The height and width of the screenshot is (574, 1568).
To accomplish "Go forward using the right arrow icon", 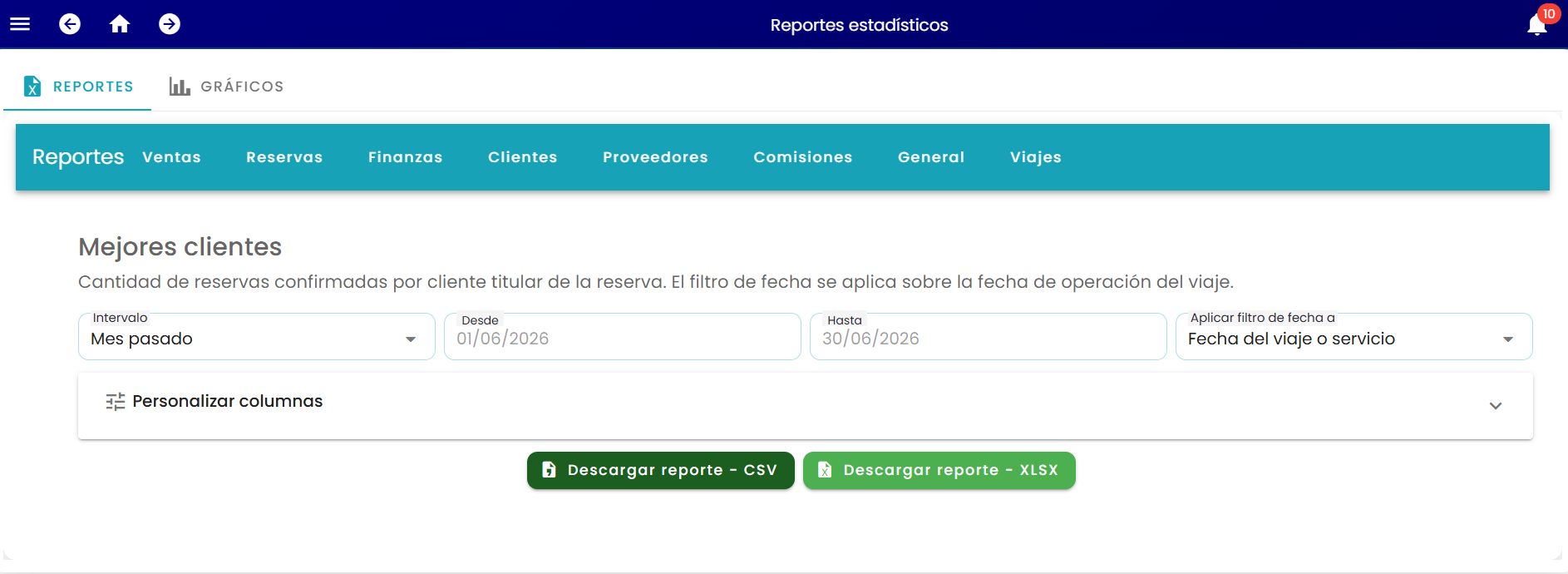I will (x=170, y=24).
